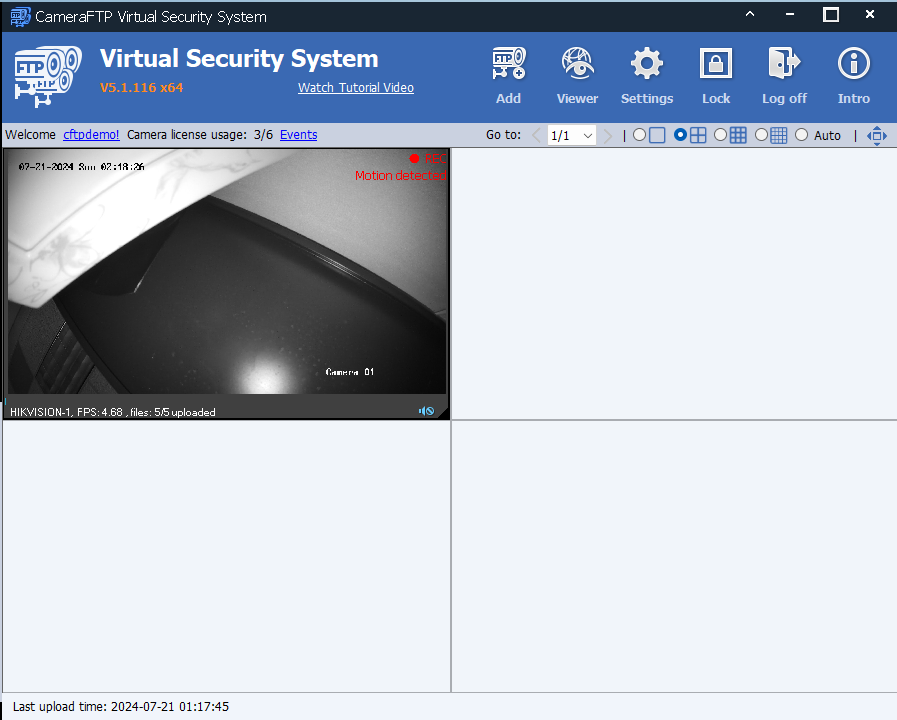
Task: Select the 3x3 grid layout radio button
Action: pos(721,135)
